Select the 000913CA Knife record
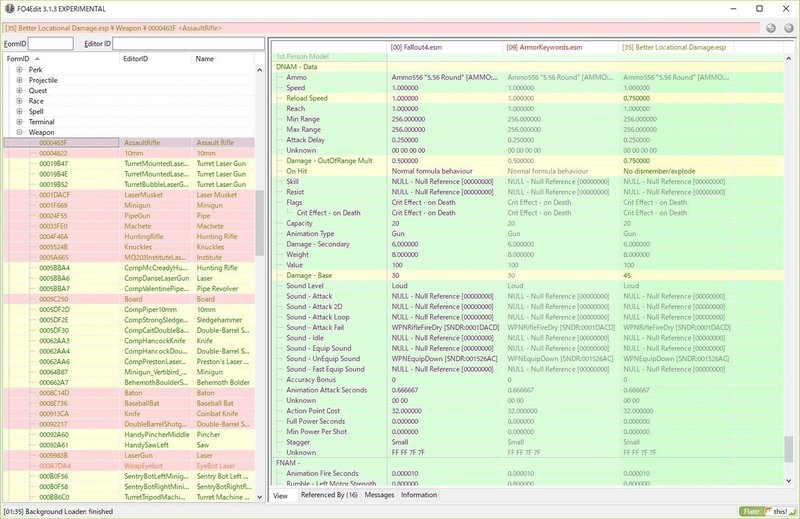 point(129,413)
